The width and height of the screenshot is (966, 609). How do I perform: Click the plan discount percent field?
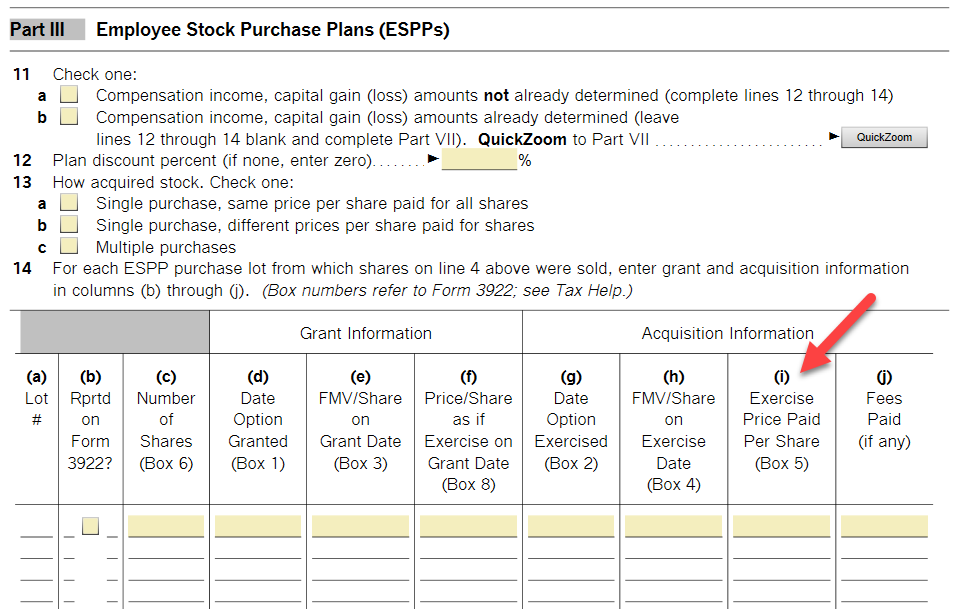point(479,159)
